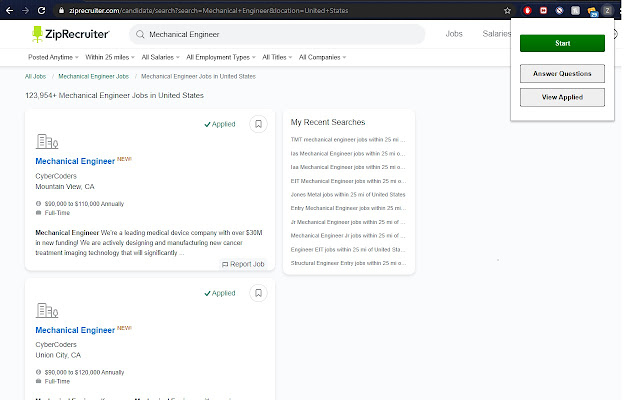Screen dimensions: 640x400
Task: Open the red hand blocker extension
Action: tap(527, 11)
